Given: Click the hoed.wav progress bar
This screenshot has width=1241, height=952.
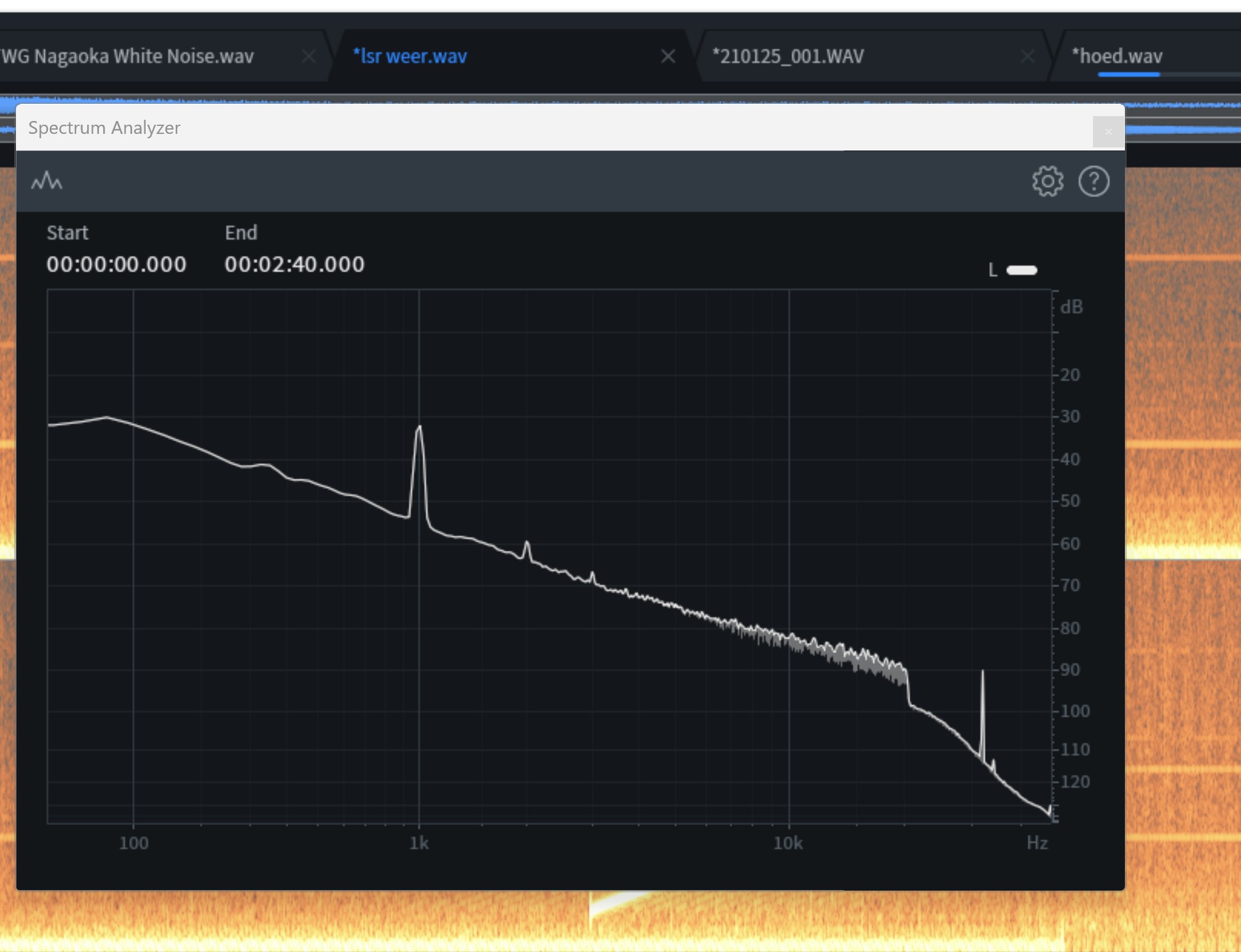Looking at the screenshot, I should pyautogui.click(x=1129, y=74).
